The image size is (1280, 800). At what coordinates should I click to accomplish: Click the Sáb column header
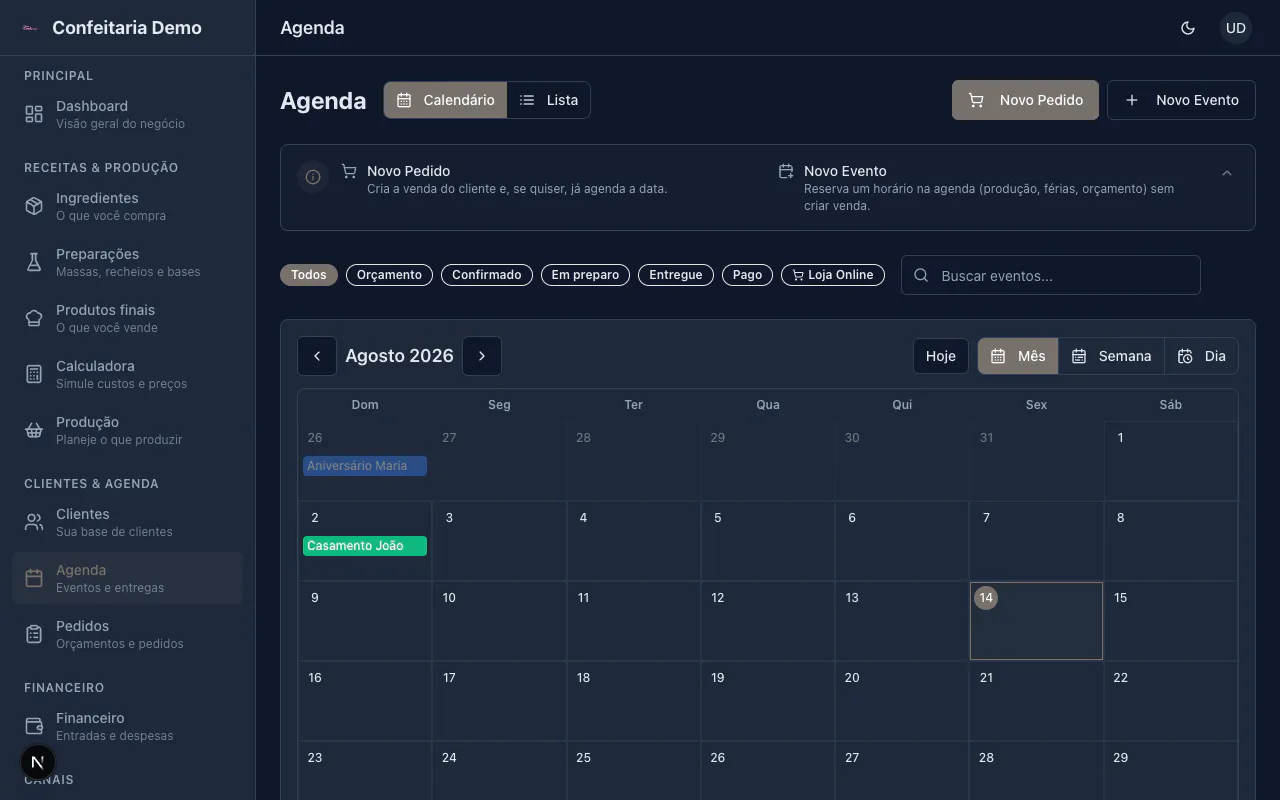point(1170,405)
